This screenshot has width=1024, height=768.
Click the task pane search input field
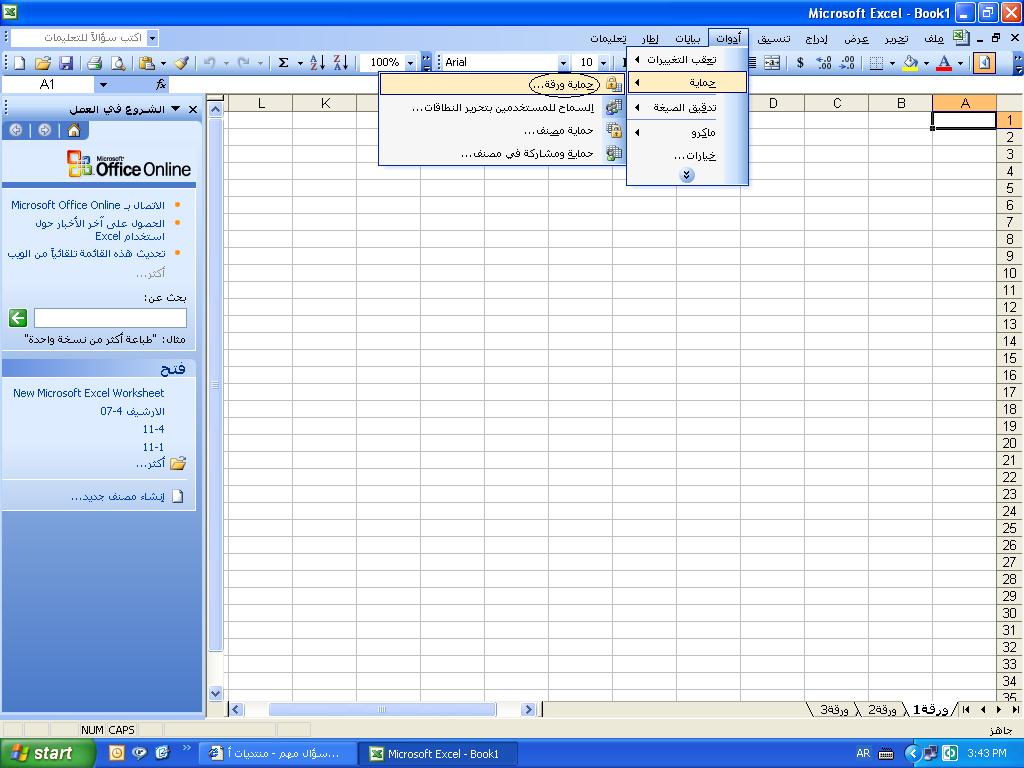[x=110, y=318]
